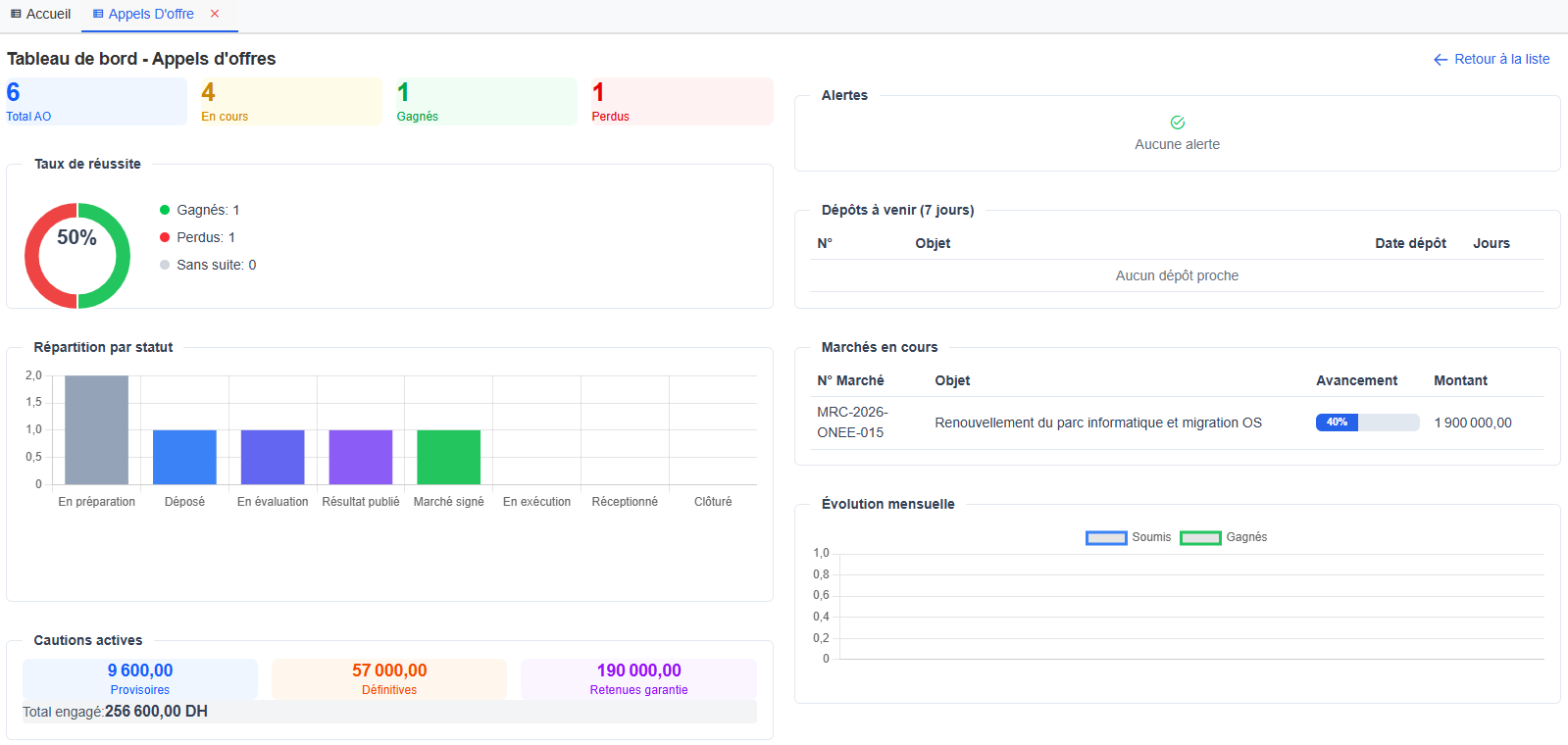Go back via Retour à la liste

(x=1501, y=59)
